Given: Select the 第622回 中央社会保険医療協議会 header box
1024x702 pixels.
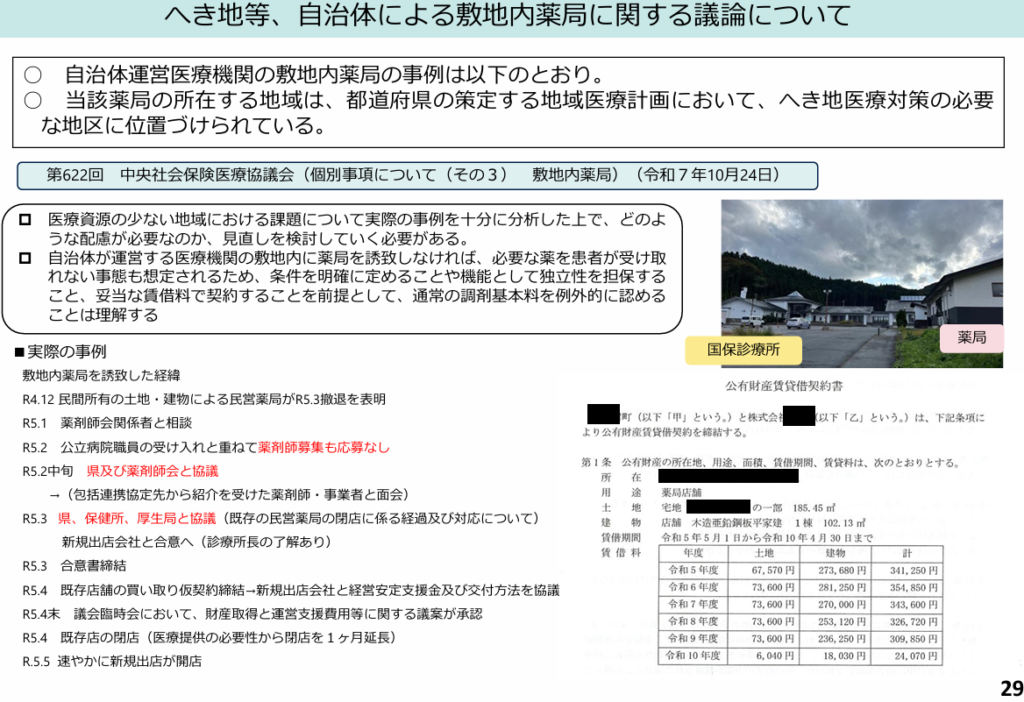Looking at the screenshot, I should (x=417, y=175).
